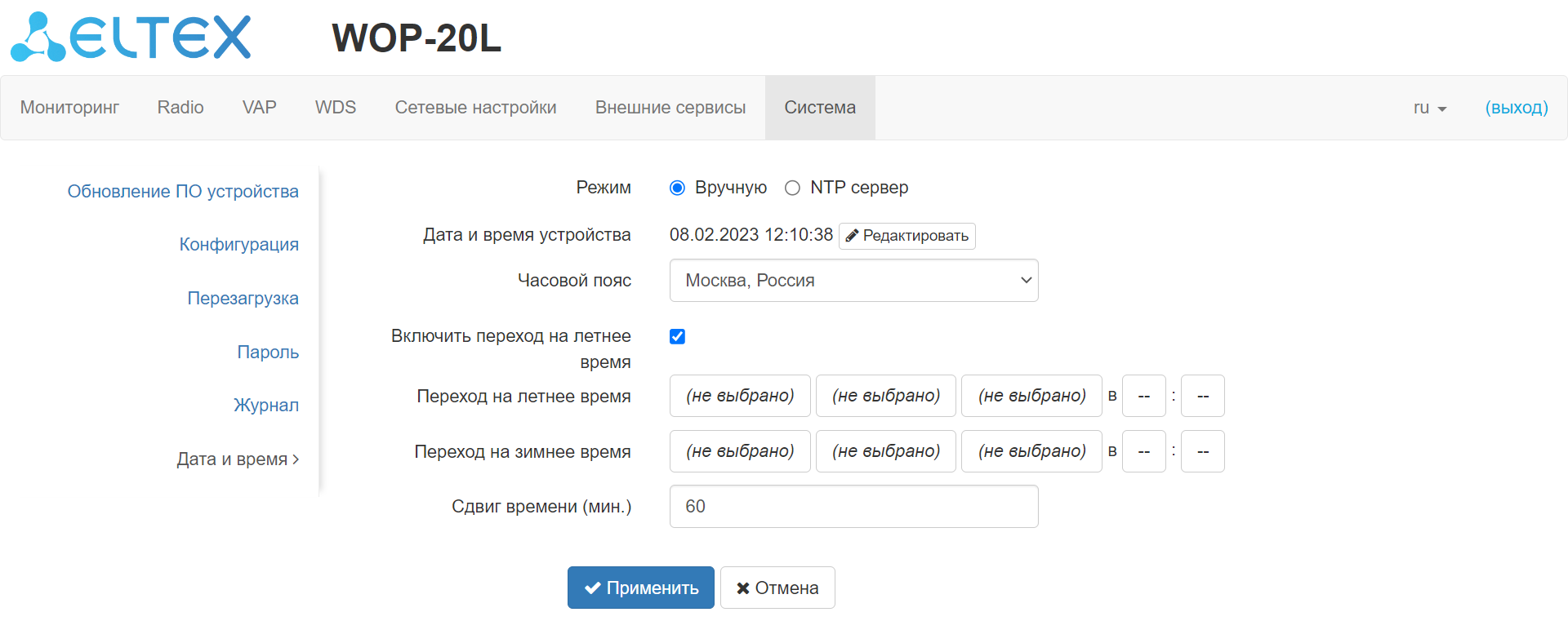Click the Сдвиг времени input field
Viewport: 1568px width, 621px height.
pos(853,507)
